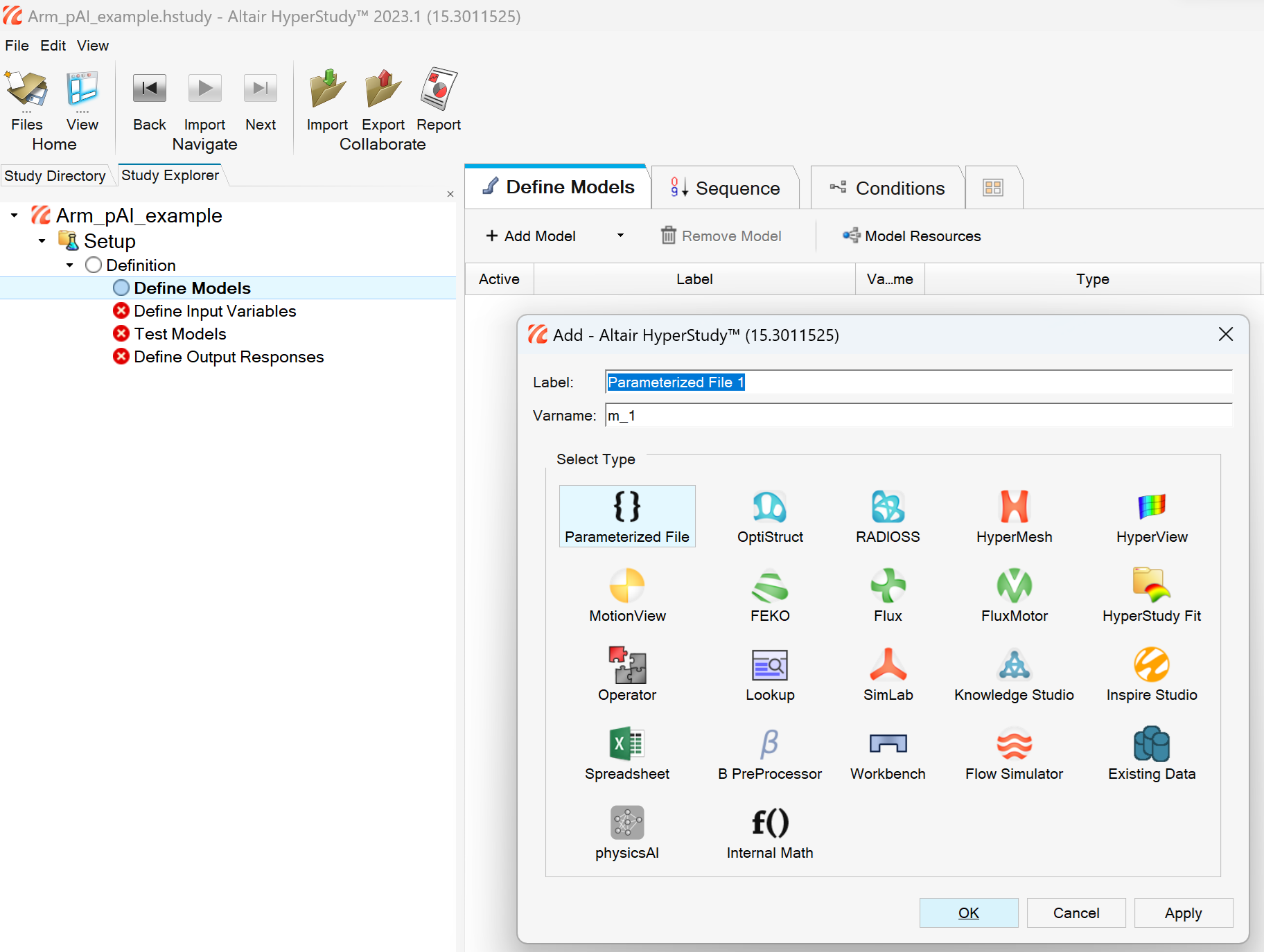Click the Type column header
The image size is (1264, 952).
tap(1092, 279)
